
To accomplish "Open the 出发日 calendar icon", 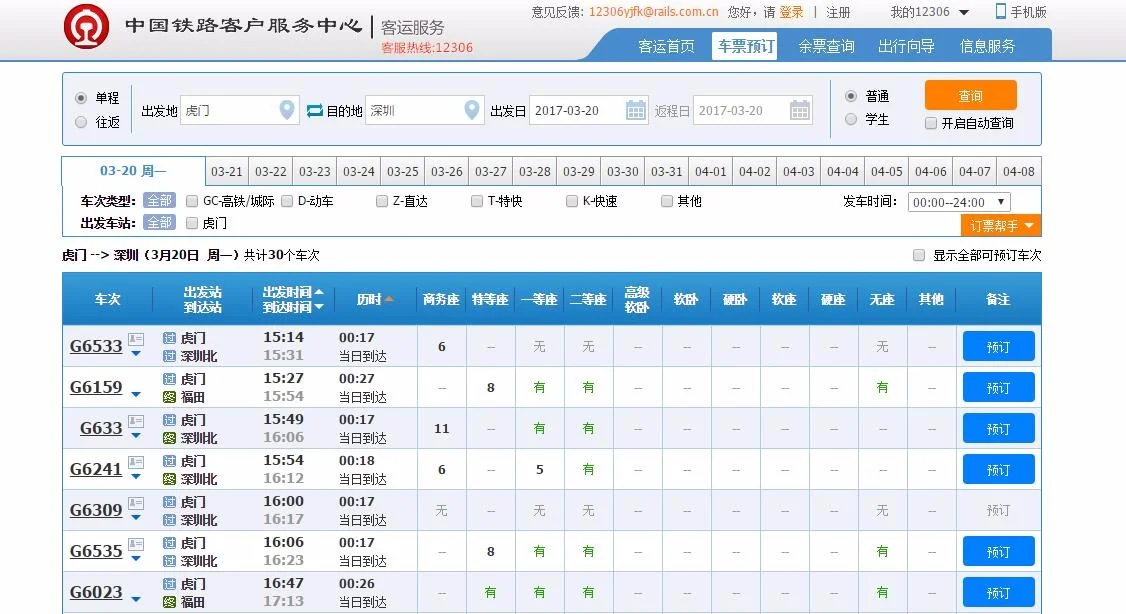I will coord(636,110).
